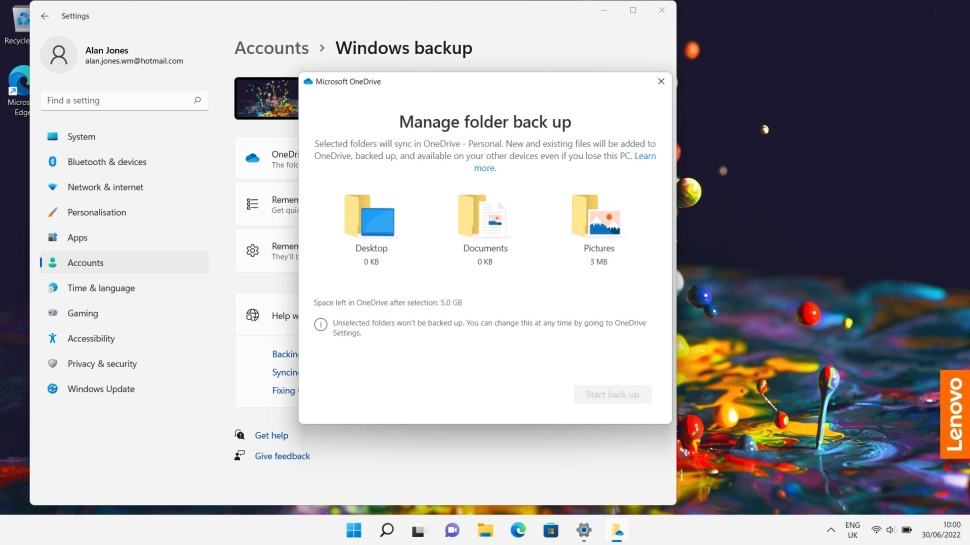Click the info icon beside unselected folders note

click(x=320, y=325)
